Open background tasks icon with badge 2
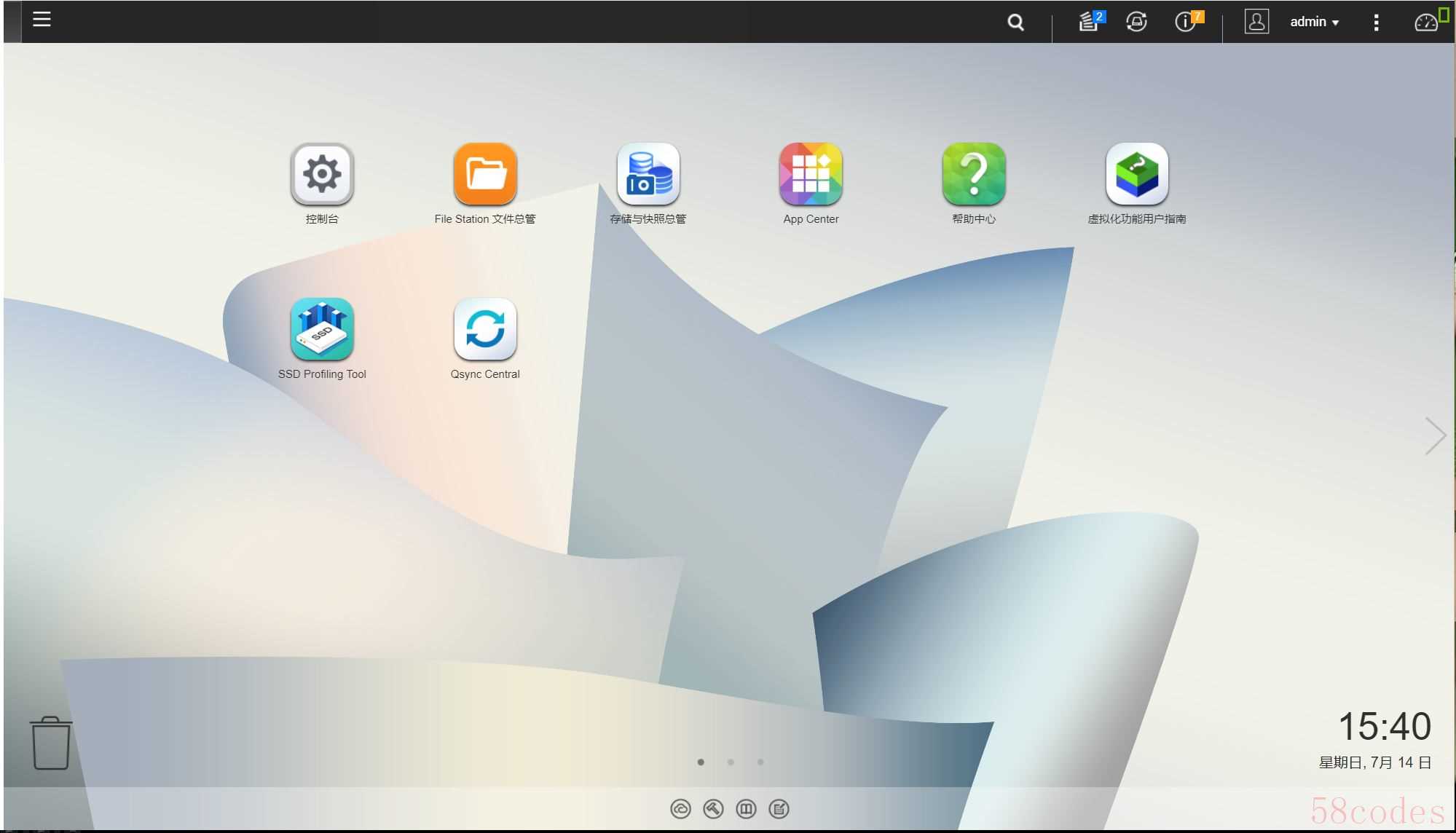 point(1089,22)
